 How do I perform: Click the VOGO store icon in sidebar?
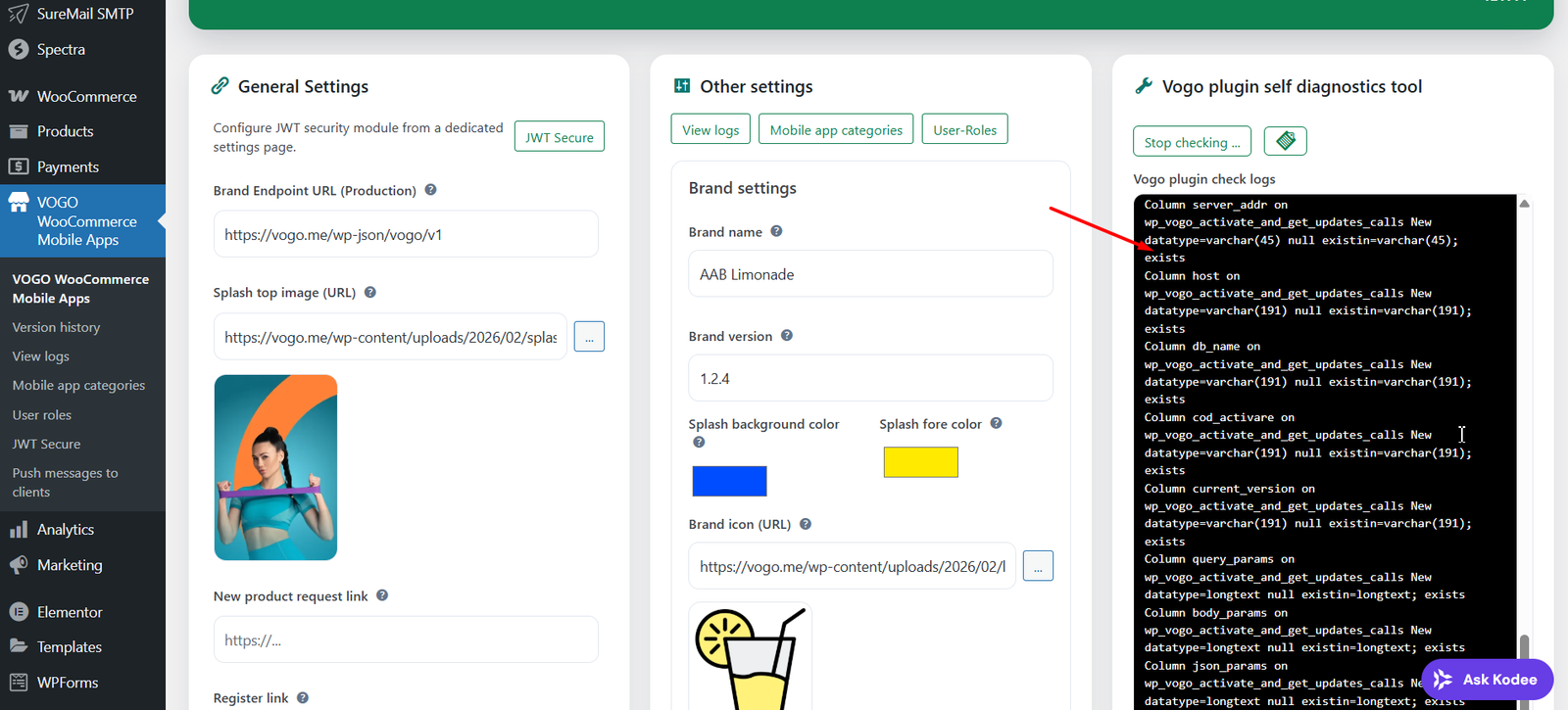(19, 203)
